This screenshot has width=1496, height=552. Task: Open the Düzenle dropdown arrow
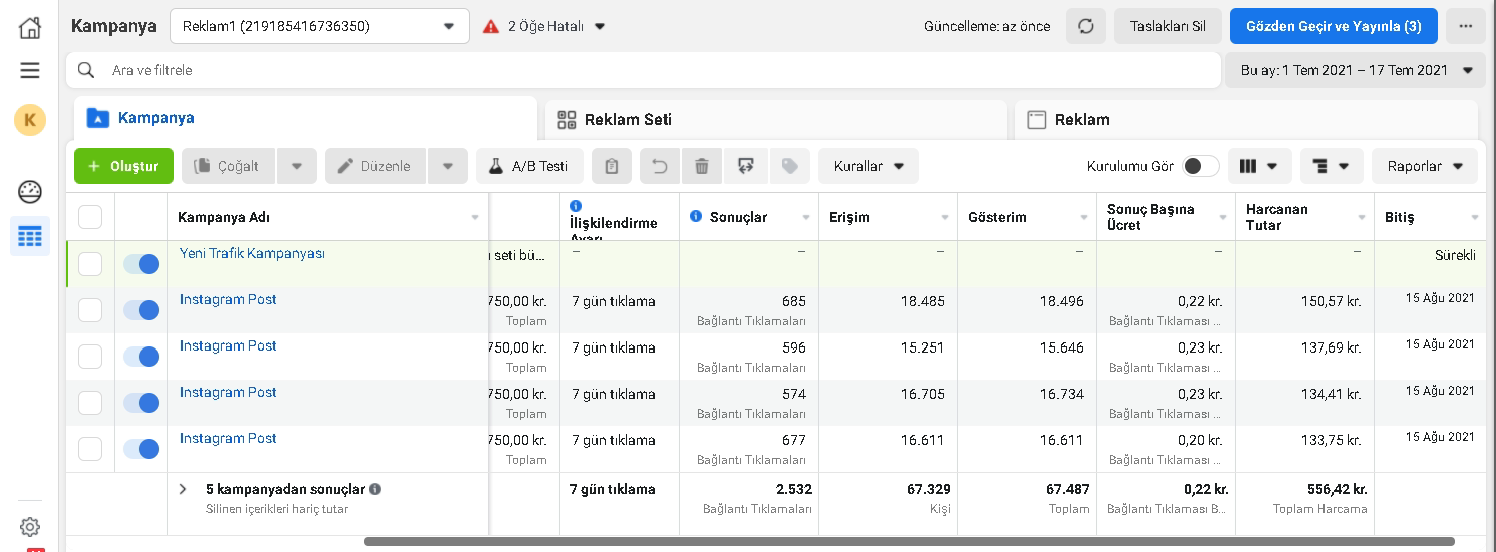tap(448, 166)
